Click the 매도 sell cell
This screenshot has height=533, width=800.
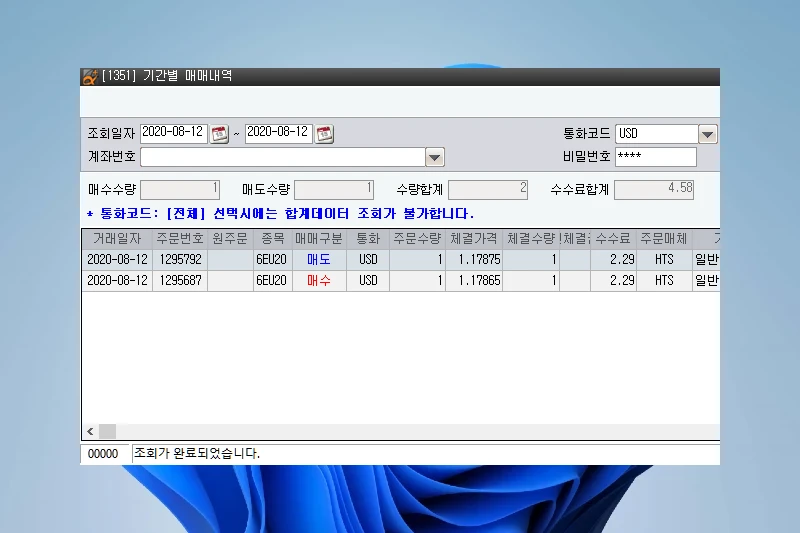point(319,260)
